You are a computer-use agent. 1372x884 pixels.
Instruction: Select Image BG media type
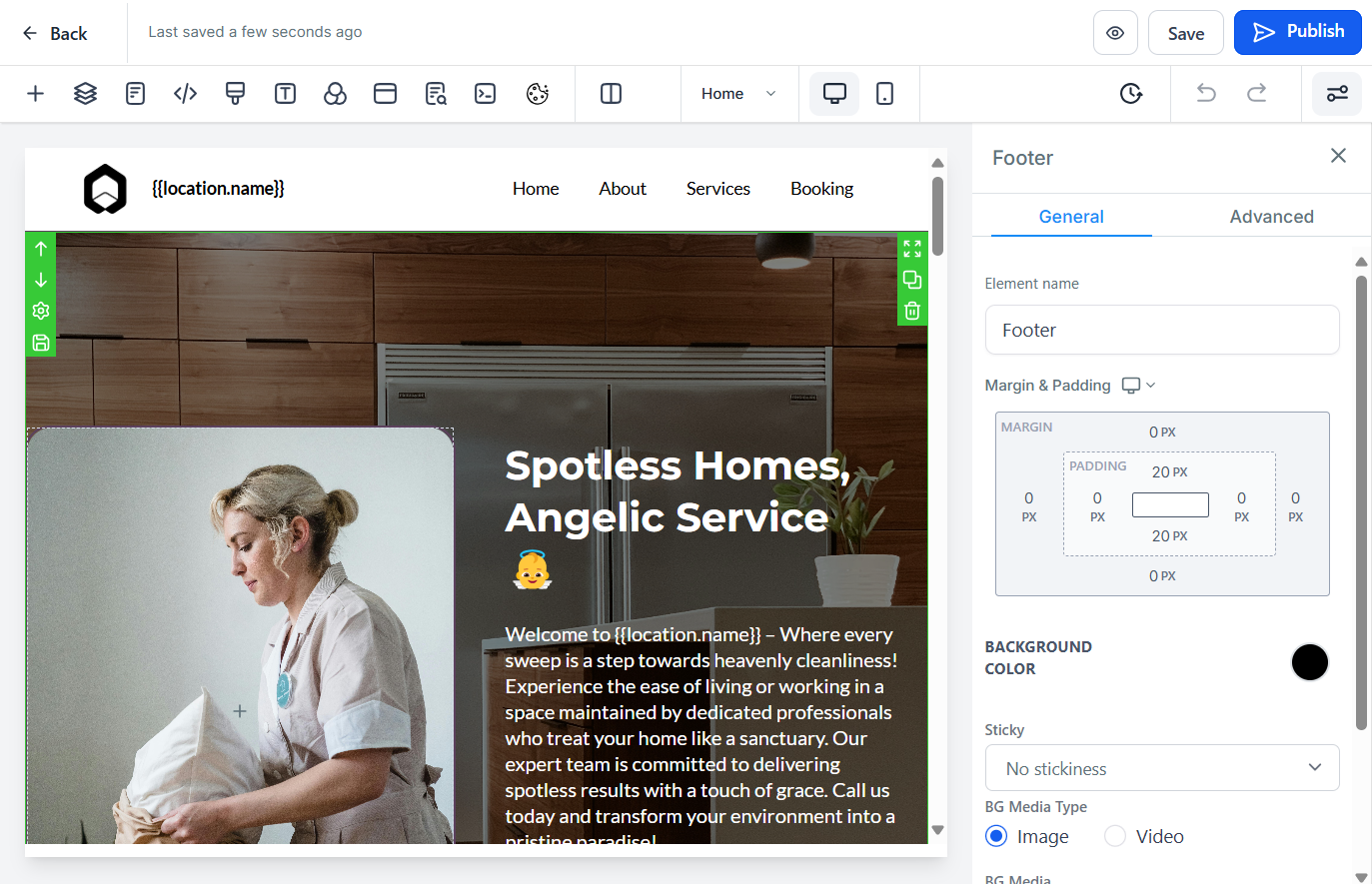(996, 836)
